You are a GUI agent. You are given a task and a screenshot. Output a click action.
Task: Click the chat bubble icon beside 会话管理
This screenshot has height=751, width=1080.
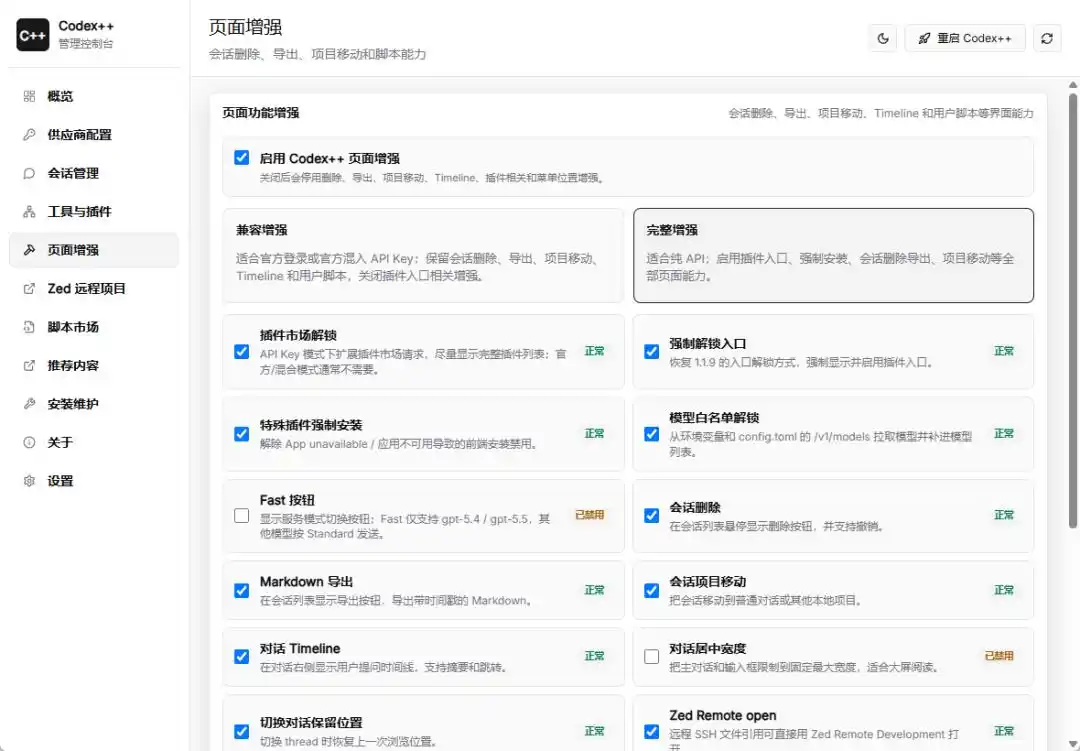(x=29, y=174)
